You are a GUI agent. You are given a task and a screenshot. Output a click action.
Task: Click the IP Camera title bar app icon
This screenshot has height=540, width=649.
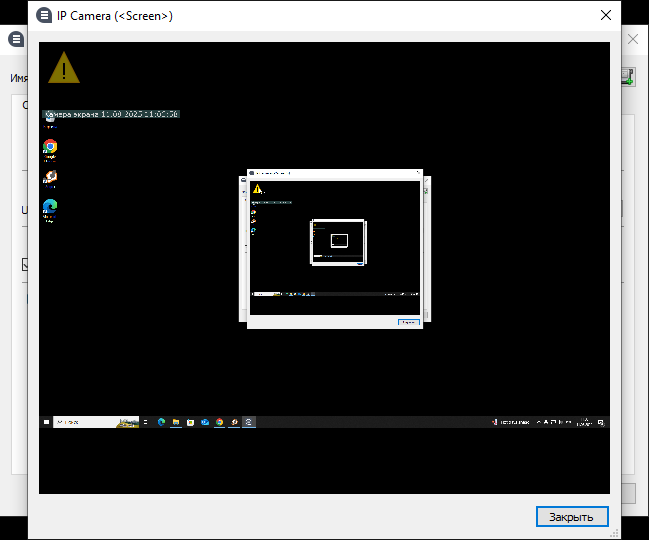[x=43, y=16]
